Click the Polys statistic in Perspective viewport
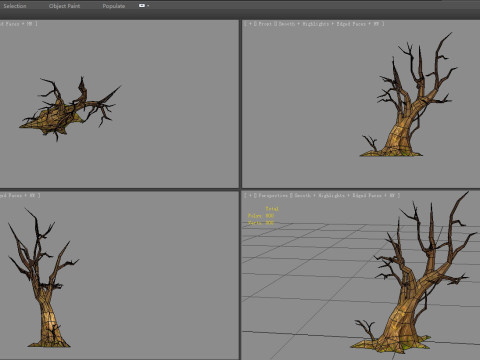This screenshot has width=480, height=360. (261, 216)
